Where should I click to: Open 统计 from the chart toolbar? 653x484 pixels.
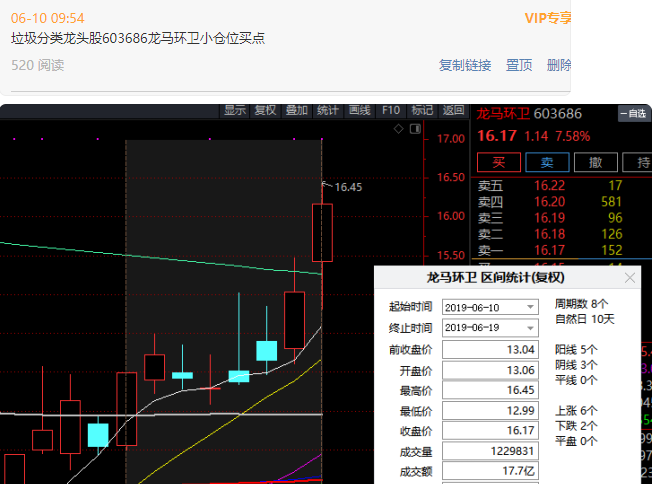328,110
